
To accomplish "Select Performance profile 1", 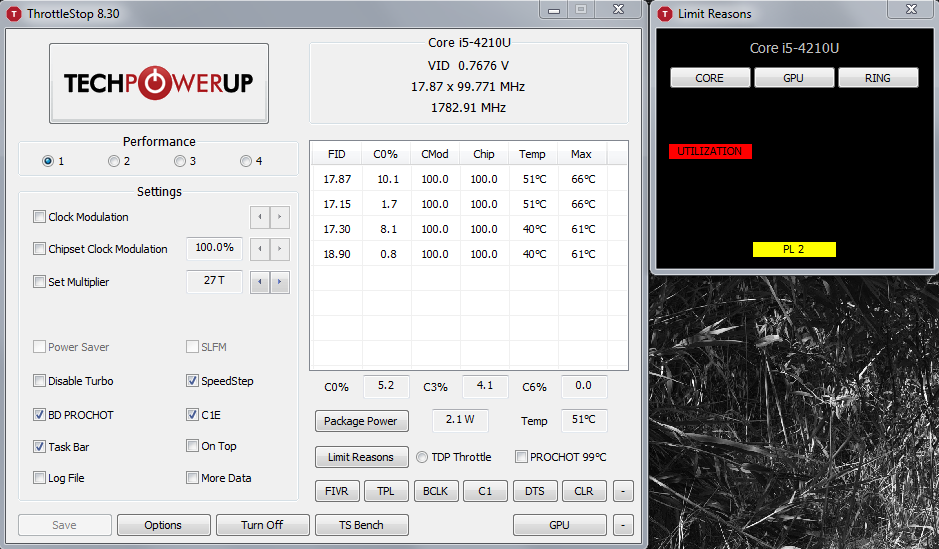I will click(x=48, y=161).
